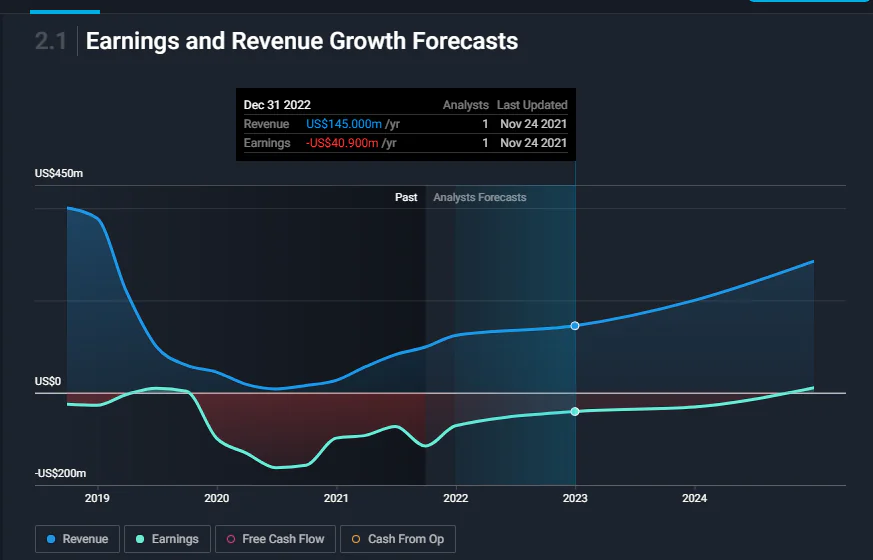Click the Past region label
Viewport: 873px width, 560px height.
406,197
